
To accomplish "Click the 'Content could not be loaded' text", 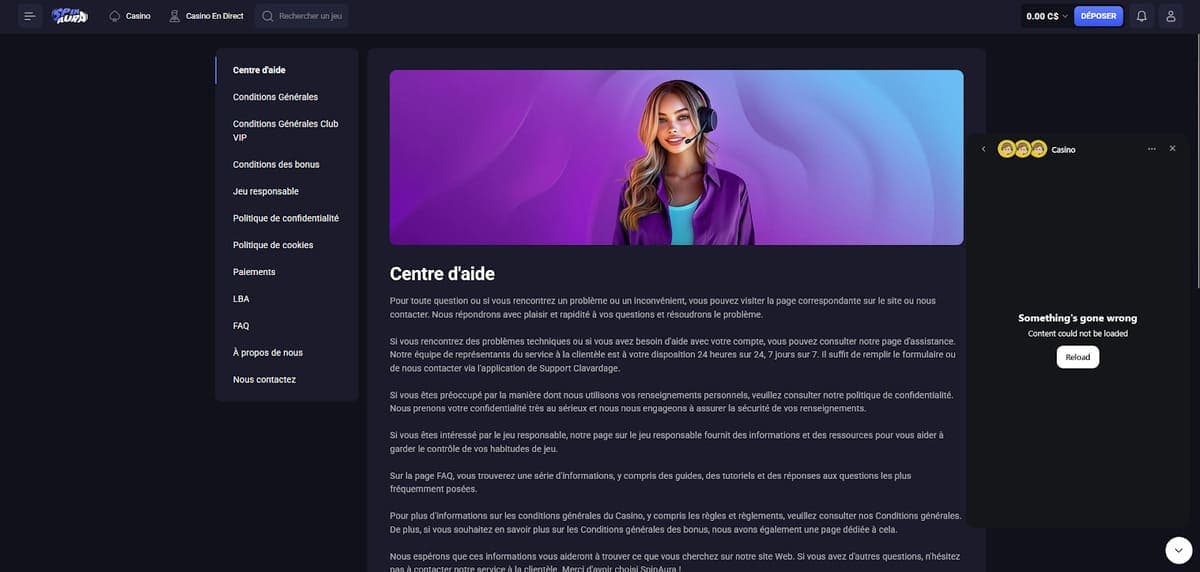I will pyautogui.click(x=1078, y=334).
